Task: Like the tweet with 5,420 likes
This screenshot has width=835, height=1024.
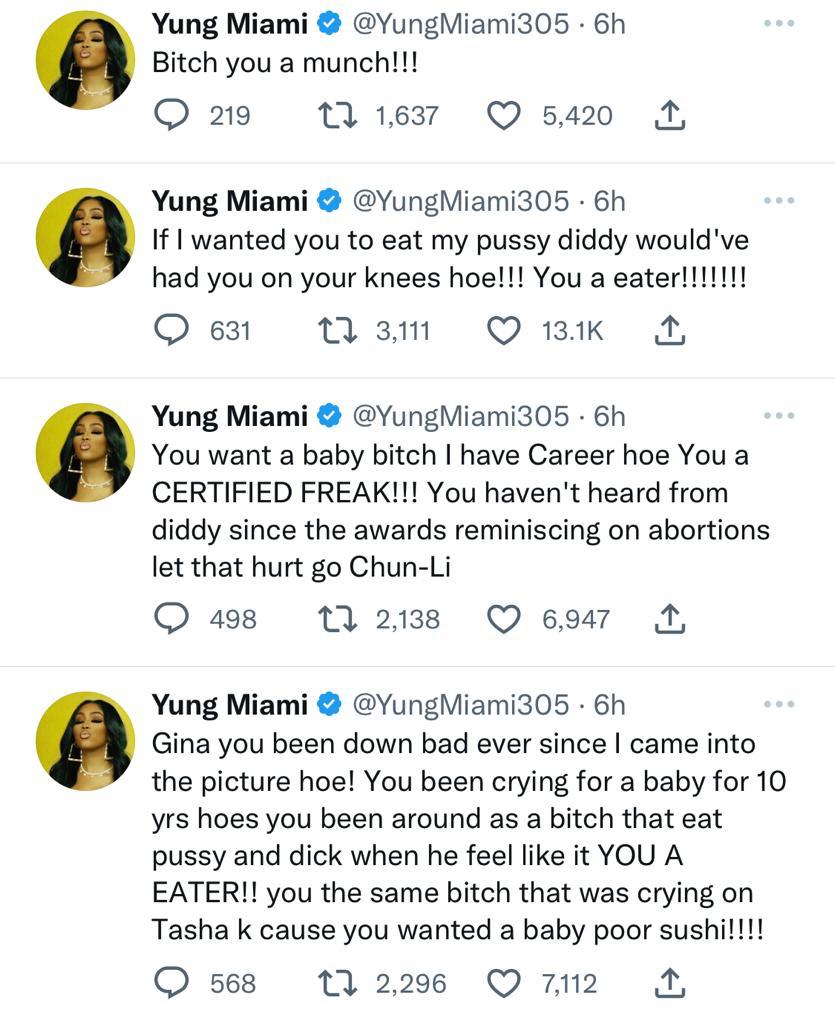Action: coord(505,117)
